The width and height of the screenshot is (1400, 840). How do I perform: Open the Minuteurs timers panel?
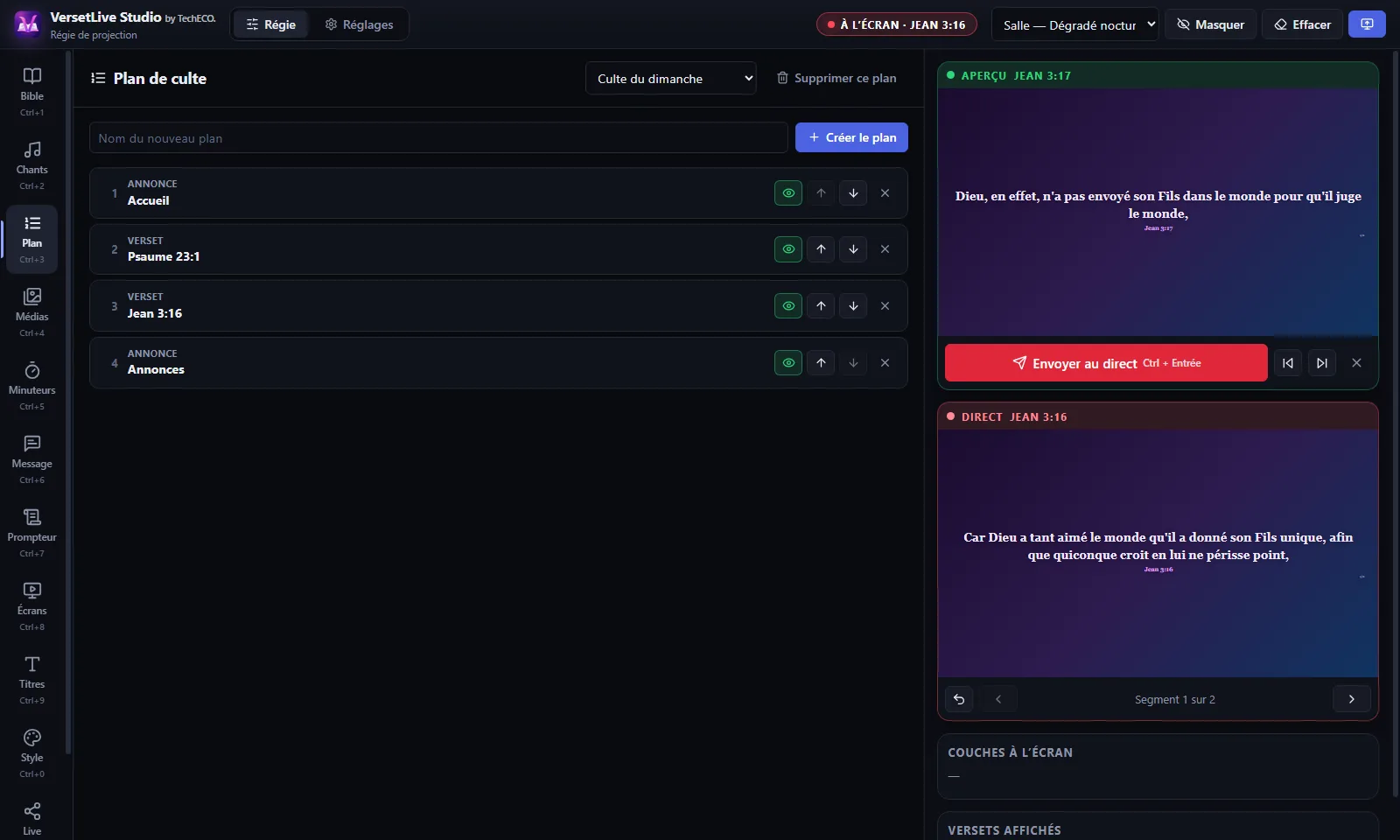pyautogui.click(x=32, y=385)
